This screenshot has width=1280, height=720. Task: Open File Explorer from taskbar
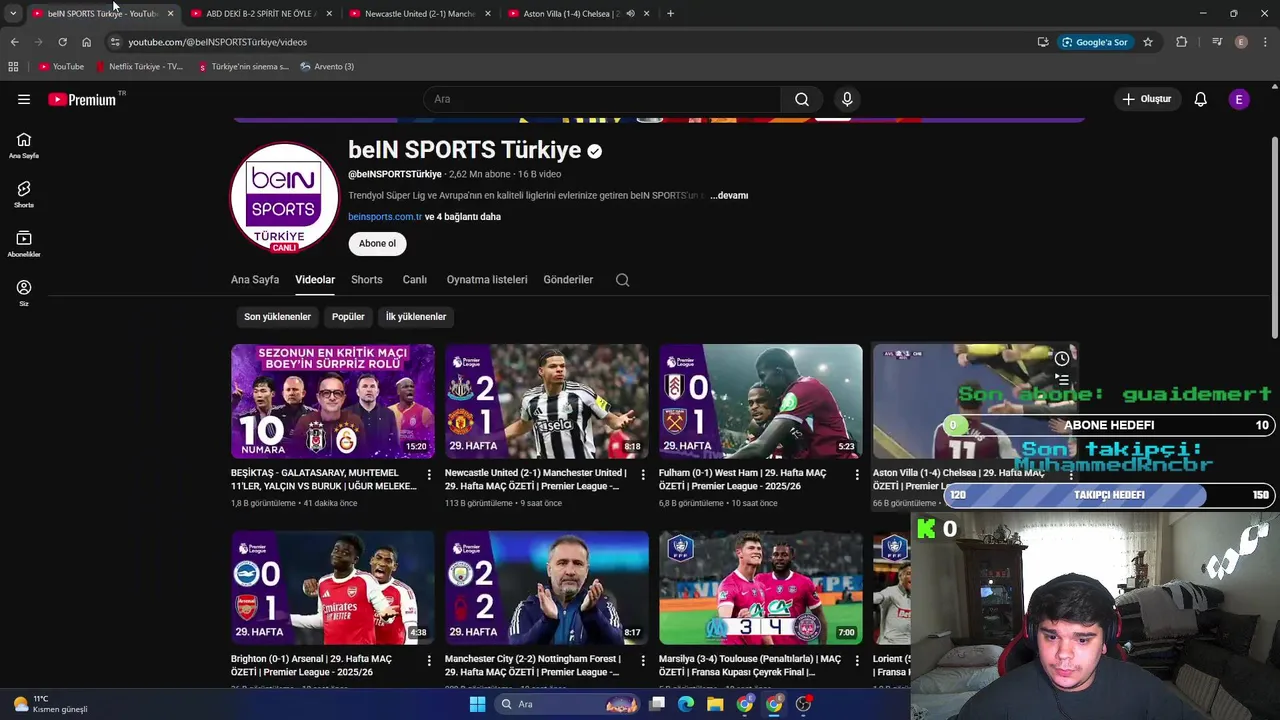click(715, 704)
